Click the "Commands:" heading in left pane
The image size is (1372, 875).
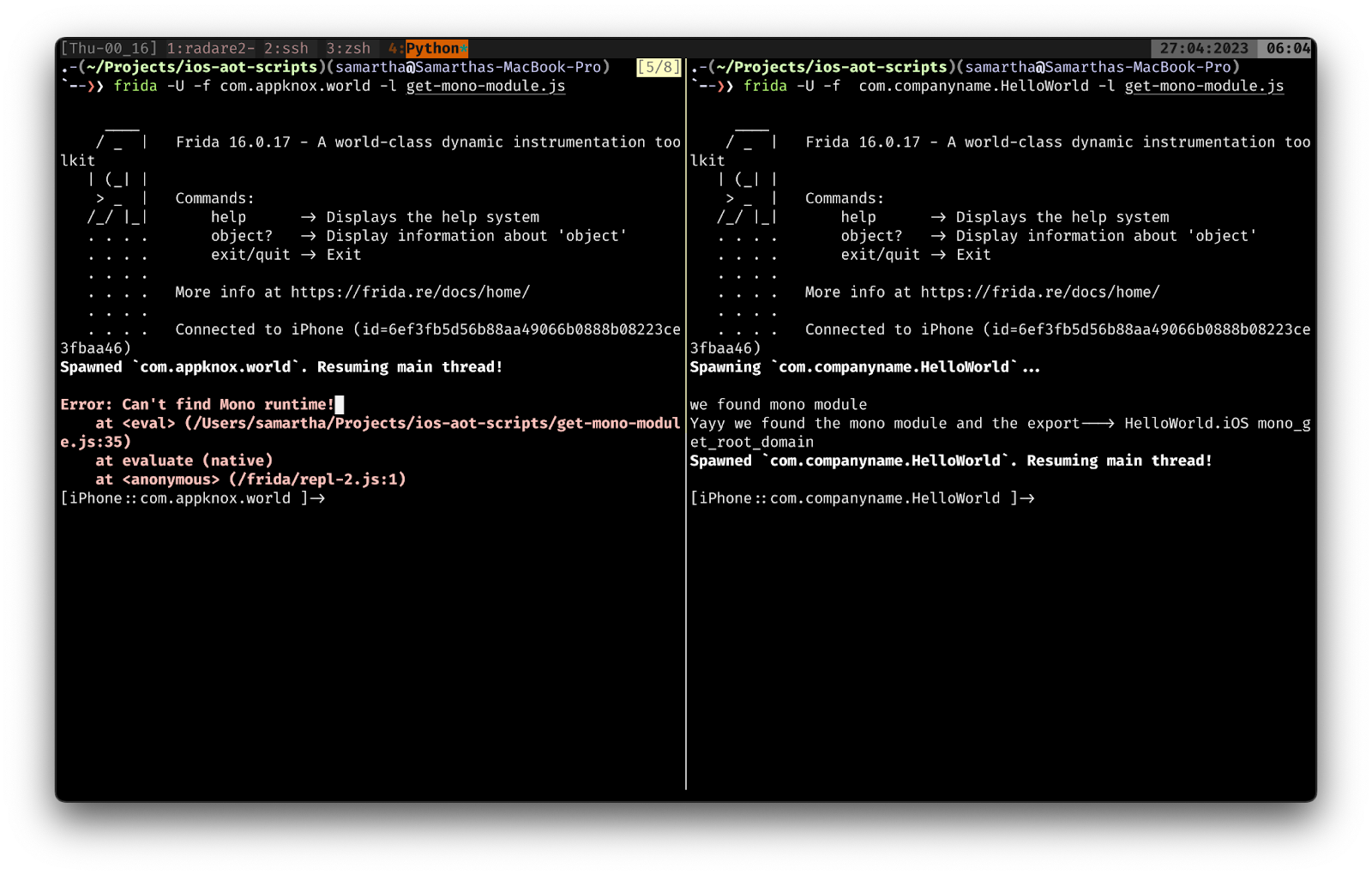pyautogui.click(x=214, y=198)
